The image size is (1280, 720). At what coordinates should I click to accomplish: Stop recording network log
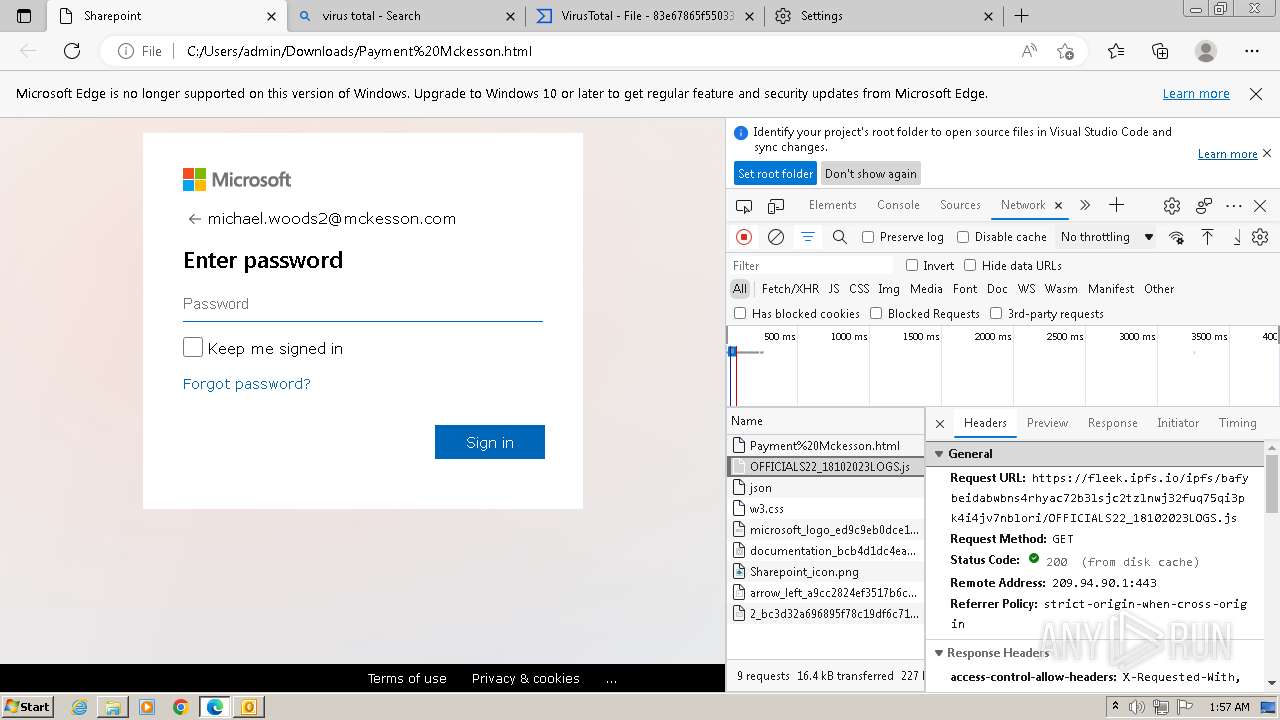coord(744,237)
